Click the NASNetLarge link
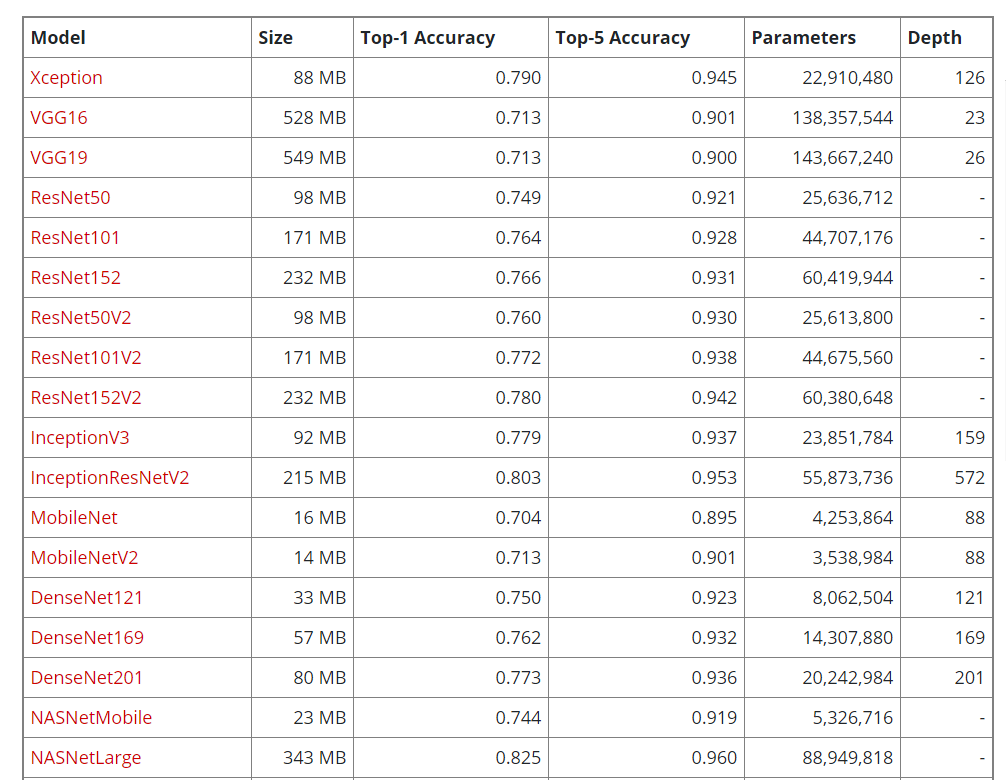Screen dimensions: 1006x780 click(86, 758)
